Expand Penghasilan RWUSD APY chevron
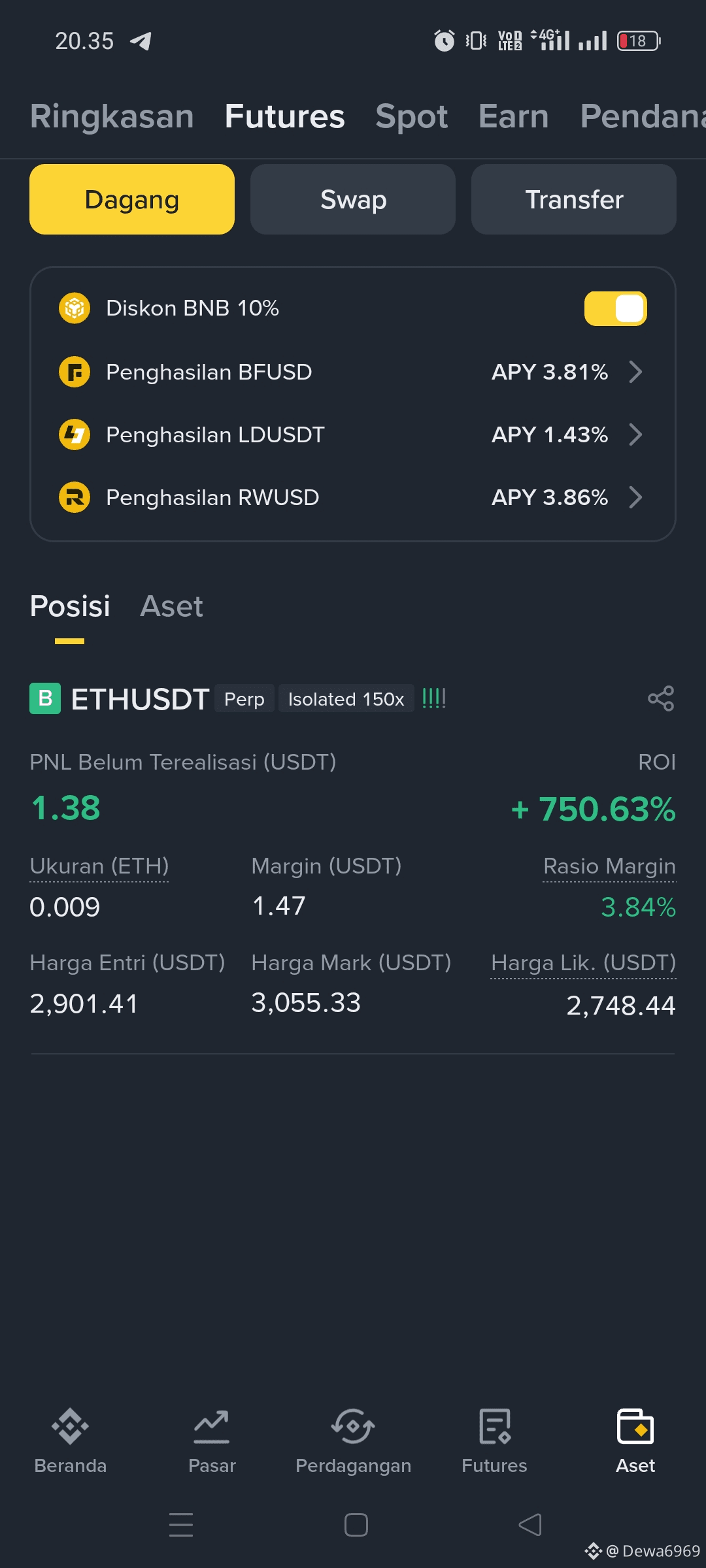The height and width of the screenshot is (1568, 706). click(635, 497)
